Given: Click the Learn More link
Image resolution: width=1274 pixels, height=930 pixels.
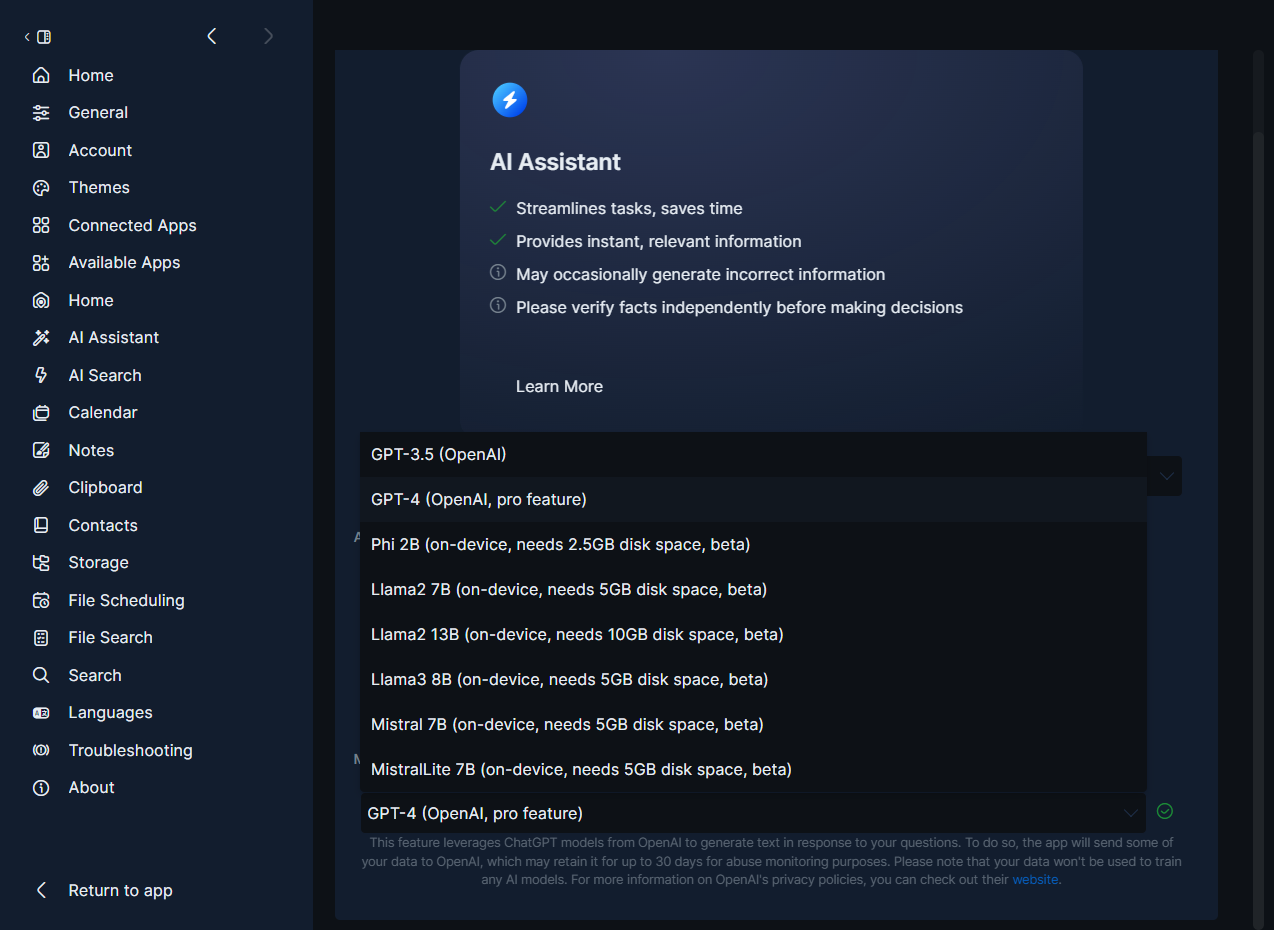Looking at the screenshot, I should click(x=559, y=386).
